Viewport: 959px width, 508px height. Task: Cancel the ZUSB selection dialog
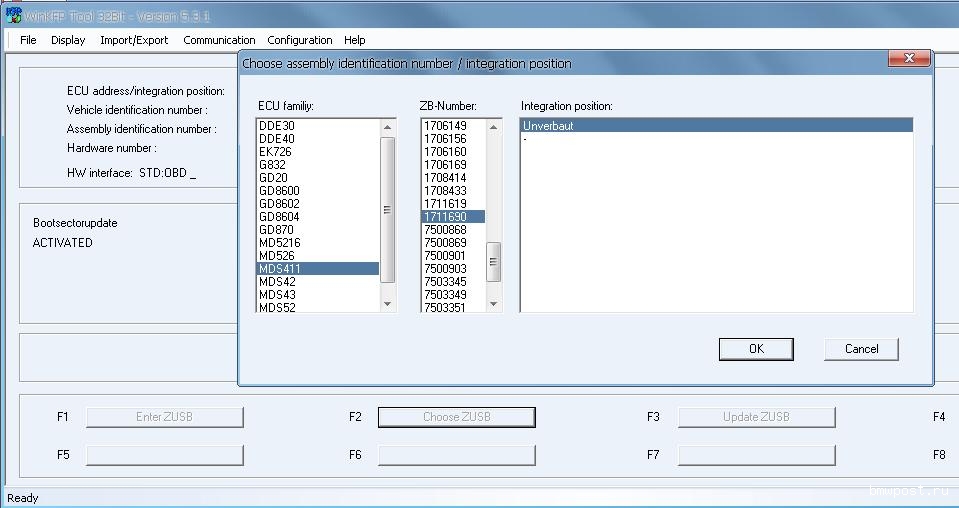(861, 349)
